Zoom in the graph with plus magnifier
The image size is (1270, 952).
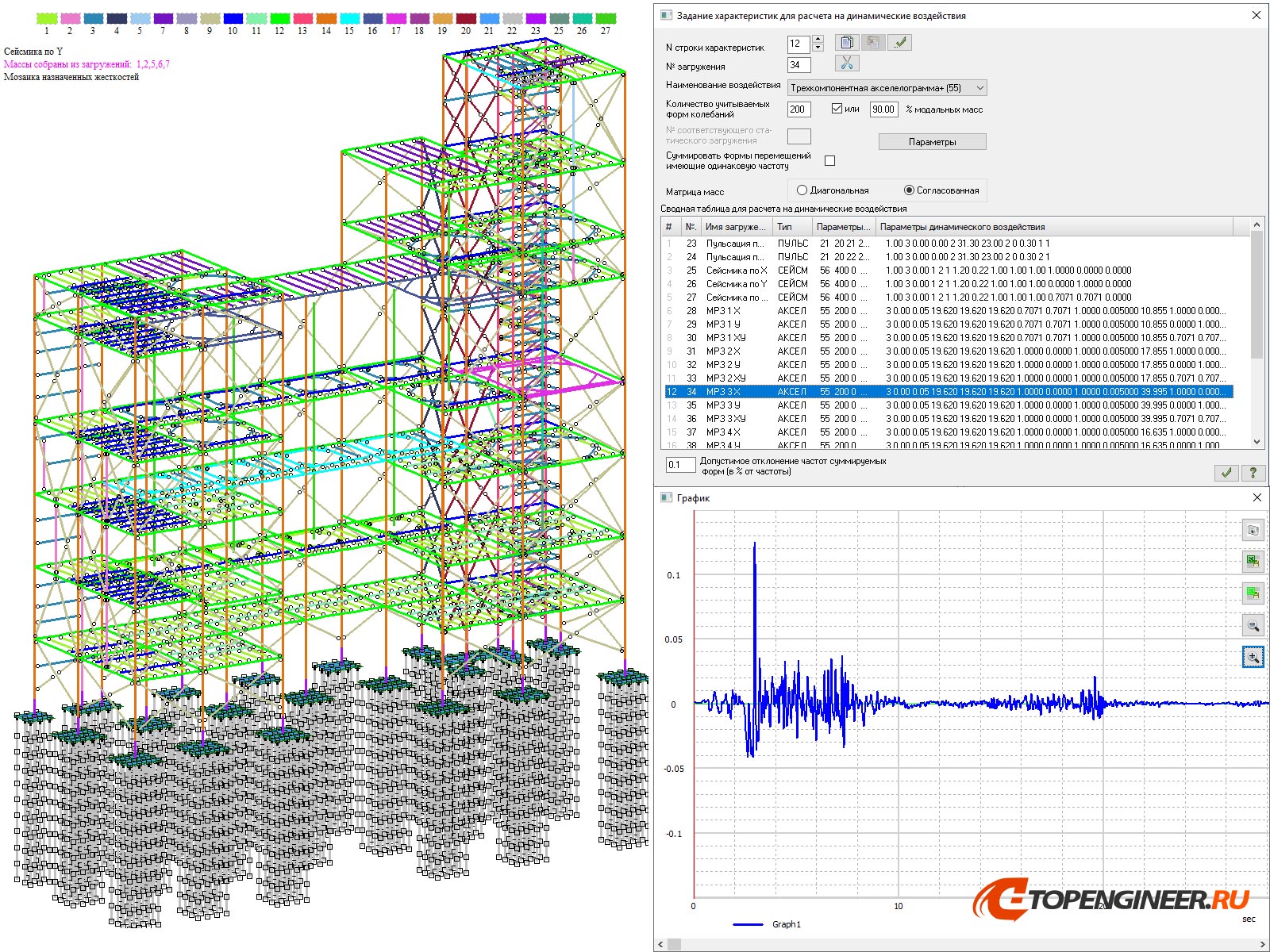point(1253,657)
